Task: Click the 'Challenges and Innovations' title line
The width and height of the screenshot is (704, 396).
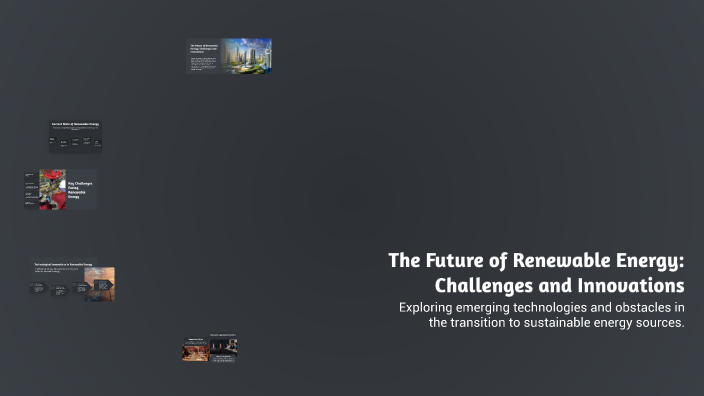Action: pyautogui.click(x=559, y=285)
